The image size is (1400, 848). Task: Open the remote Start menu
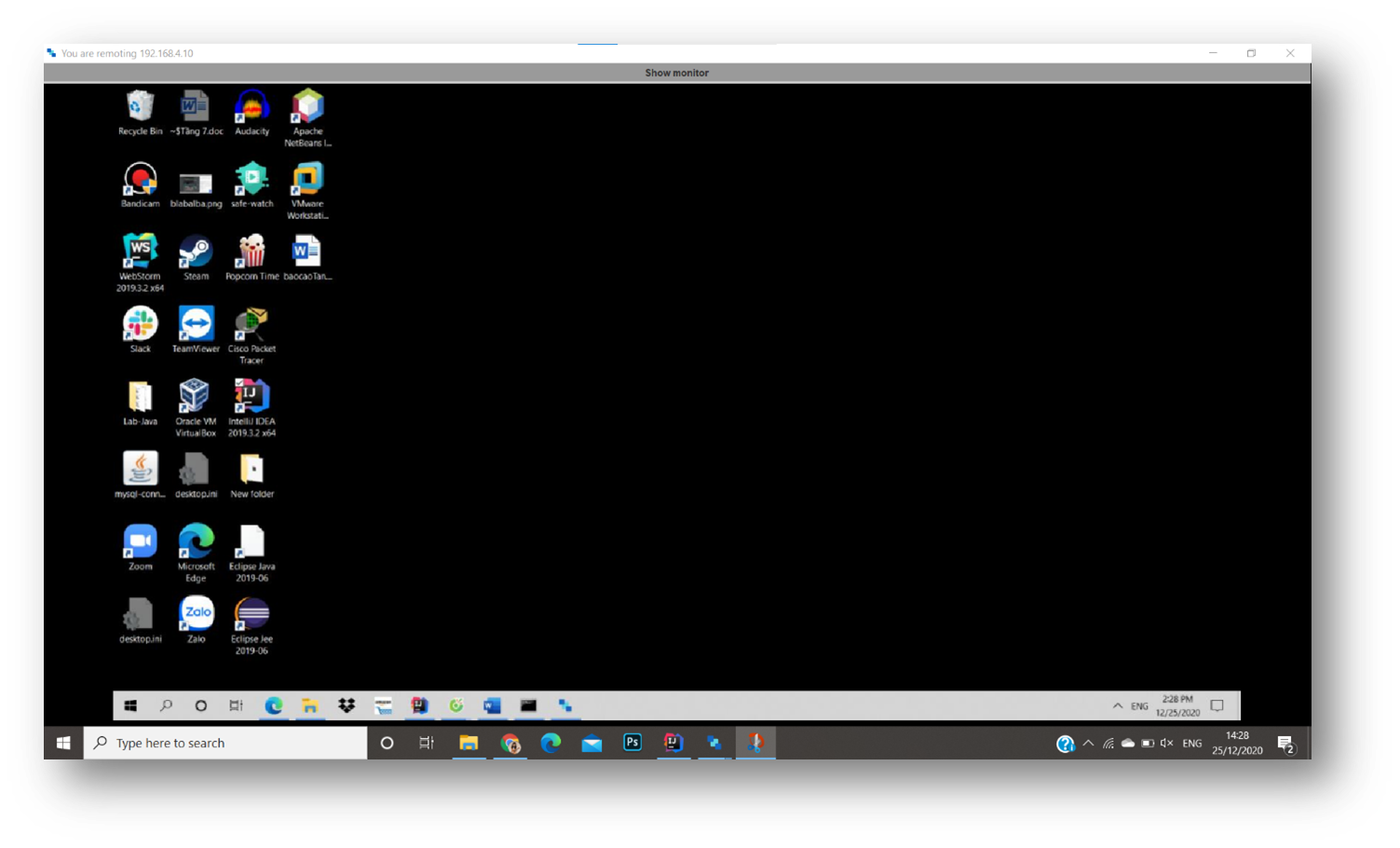(130, 705)
